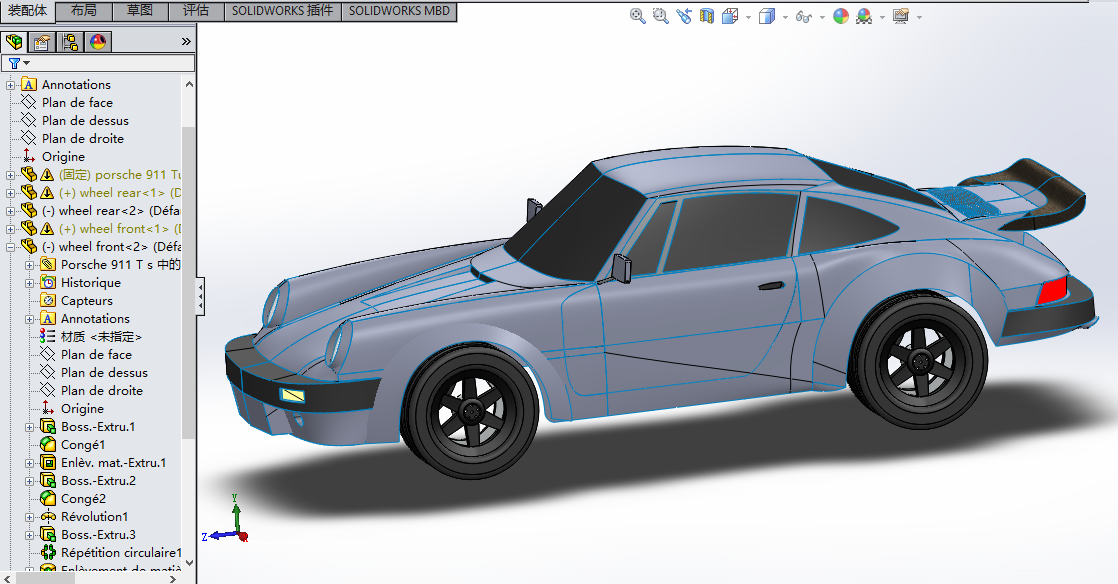Image resolution: width=1118 pixels, height=584 pixels.
Task: Click the Hide/Show Items glasses icon
Action: point(804,16)
